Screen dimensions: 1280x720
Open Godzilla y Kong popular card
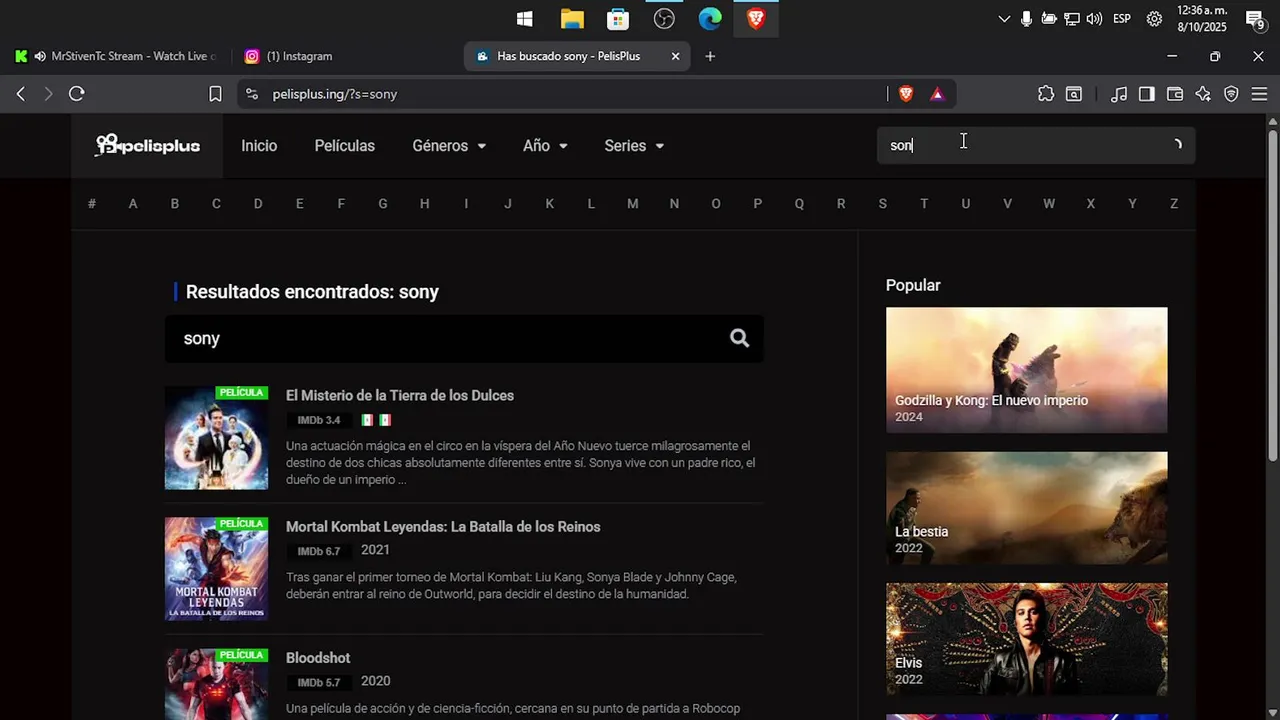[1026, 370]
